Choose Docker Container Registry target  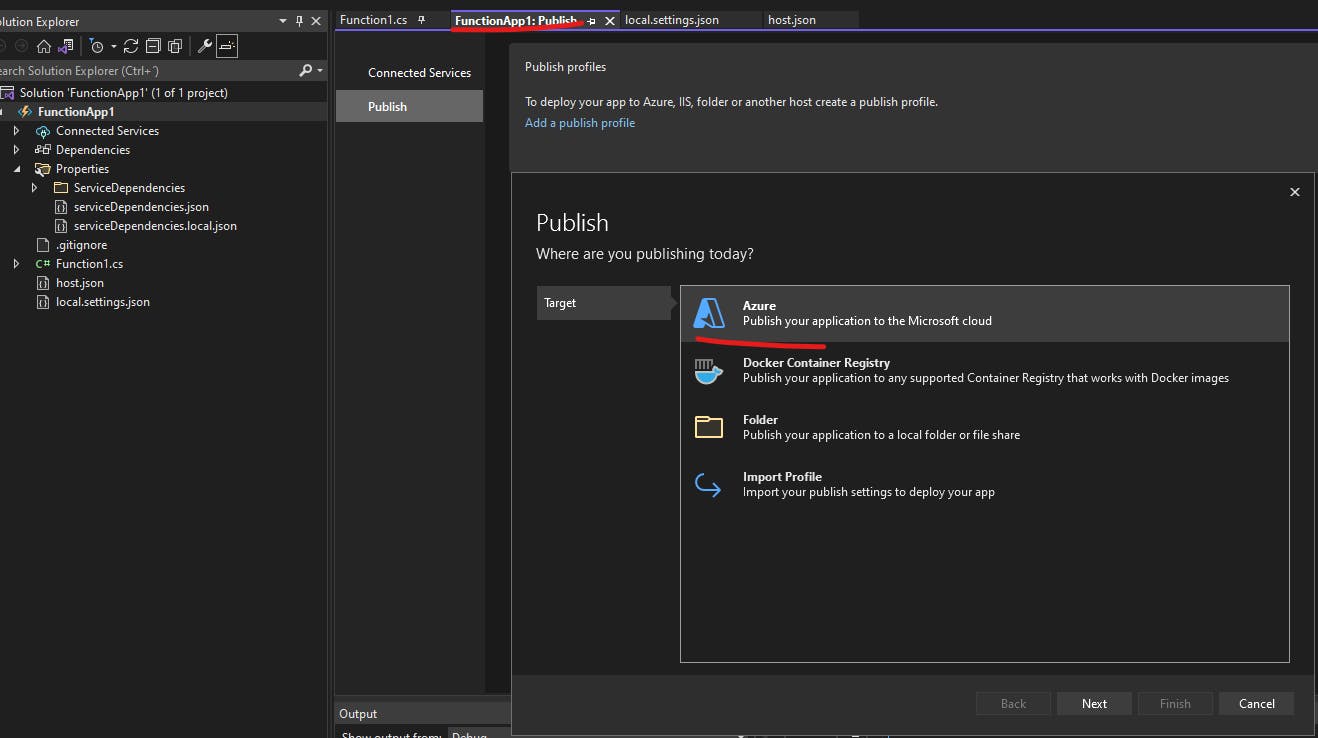tap(985, 370)
